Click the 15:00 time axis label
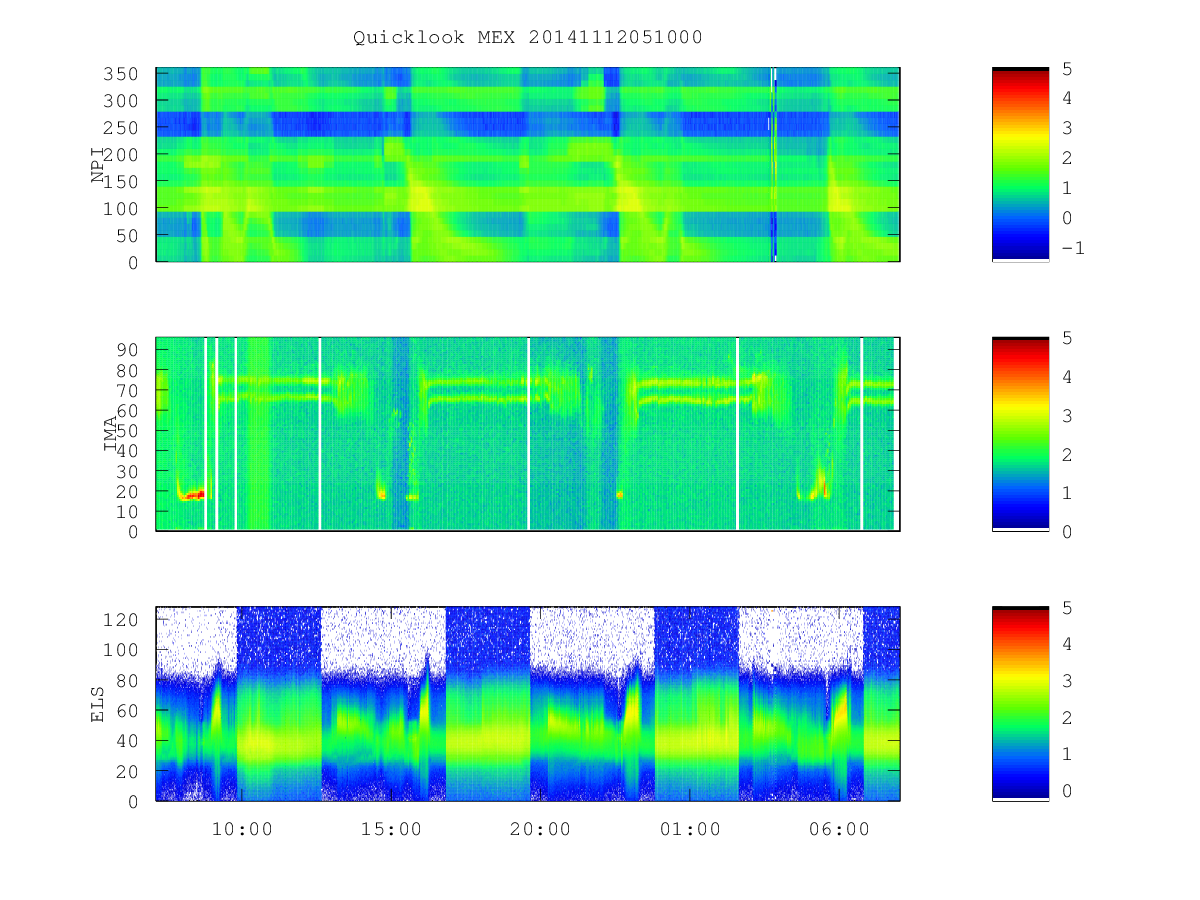The image size is (1200, 900). pos(393,829)
